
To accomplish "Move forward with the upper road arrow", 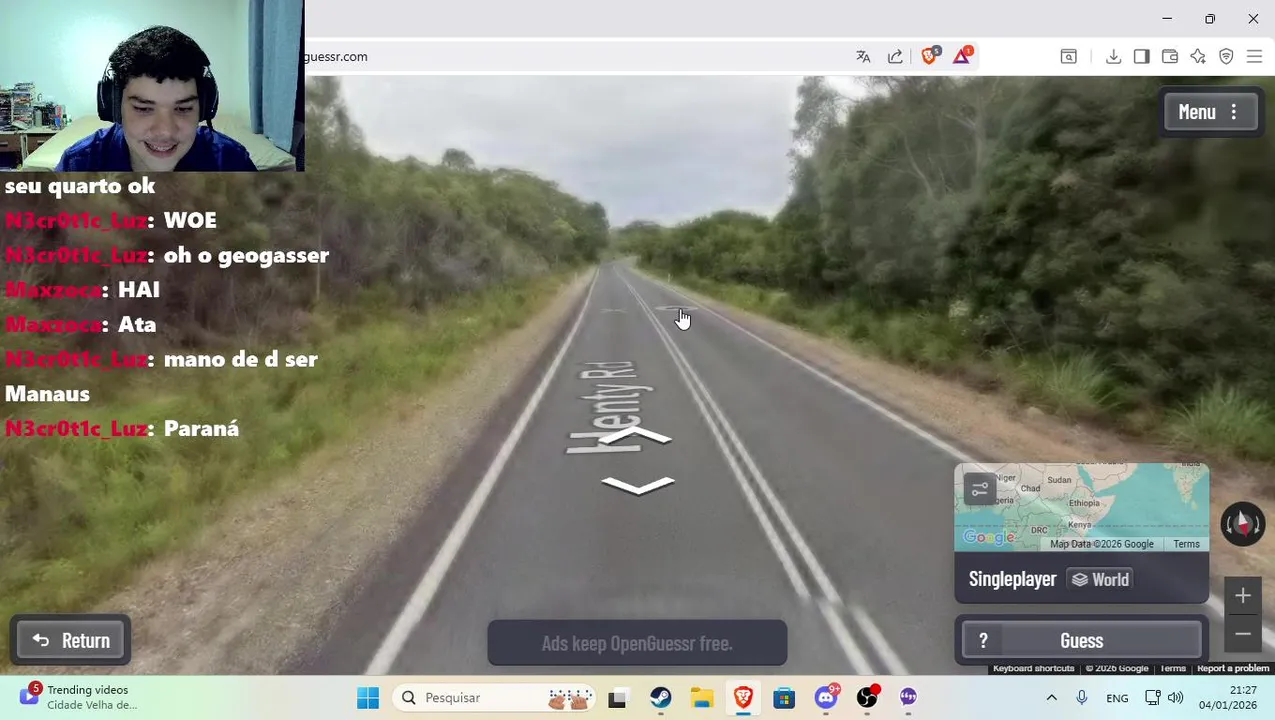I will [637, 437].
